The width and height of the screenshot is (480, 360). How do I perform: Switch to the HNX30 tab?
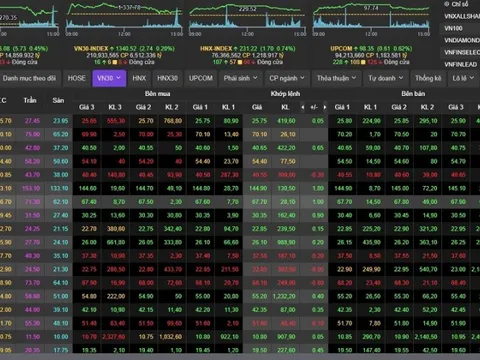tap(167, 78)
